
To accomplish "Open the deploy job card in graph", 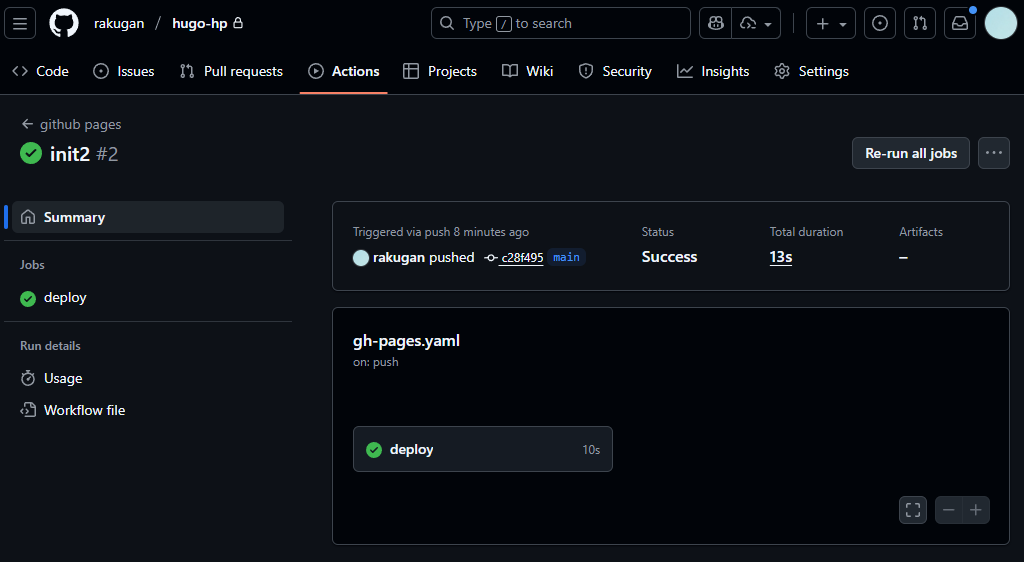I will [x=483, y=449].
